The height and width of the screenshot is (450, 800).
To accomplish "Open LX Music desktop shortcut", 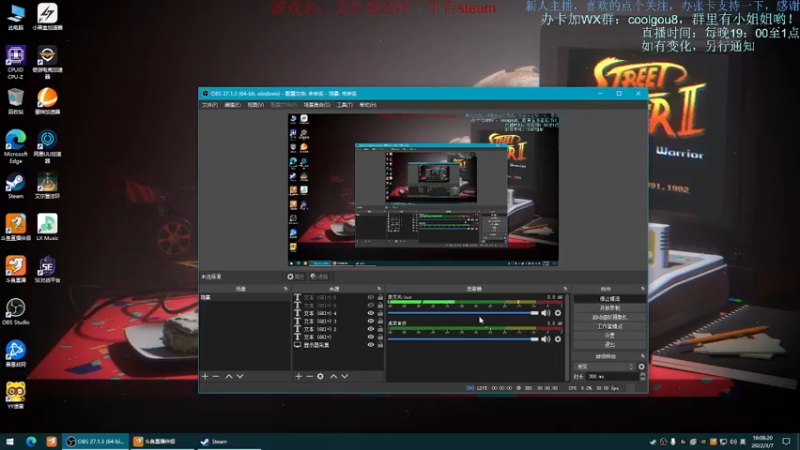I will [47, 228].
